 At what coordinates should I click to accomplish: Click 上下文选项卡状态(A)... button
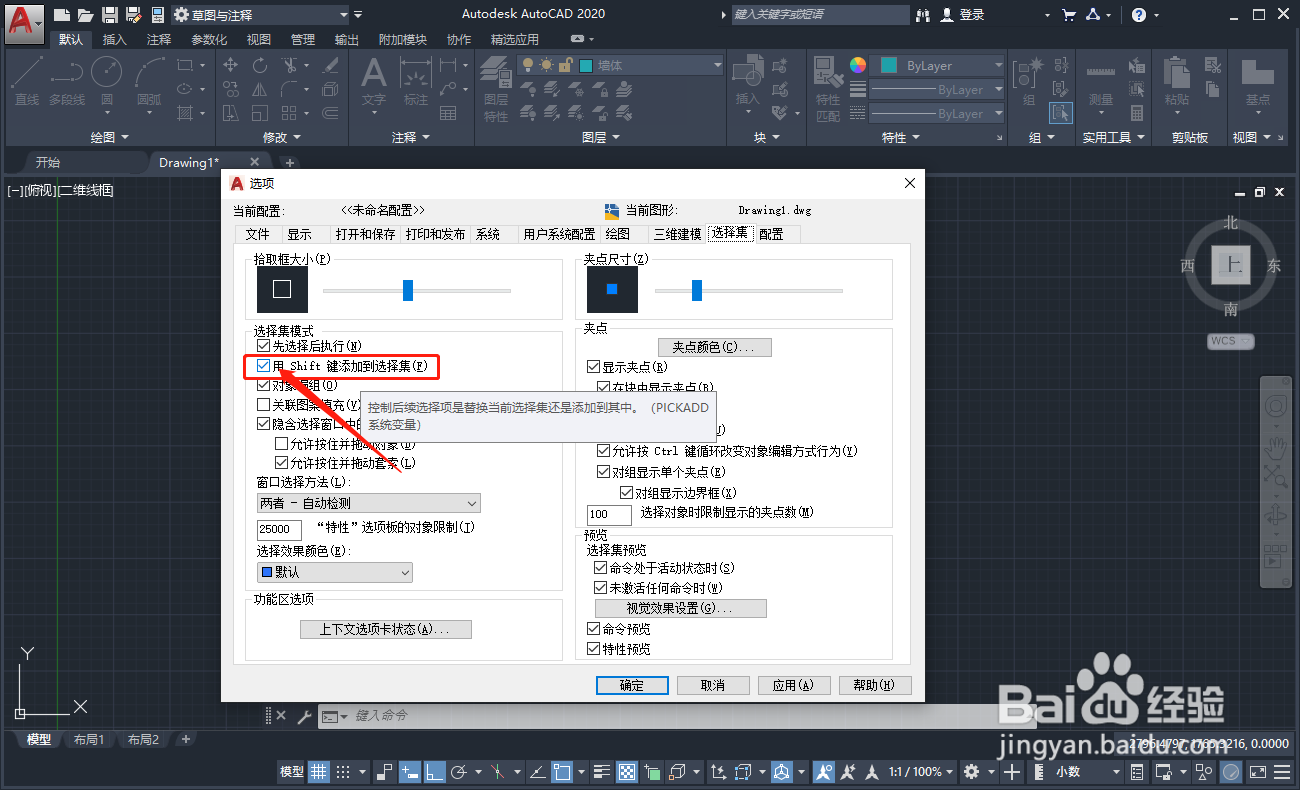pyautogui.click(x=385, y=629)
